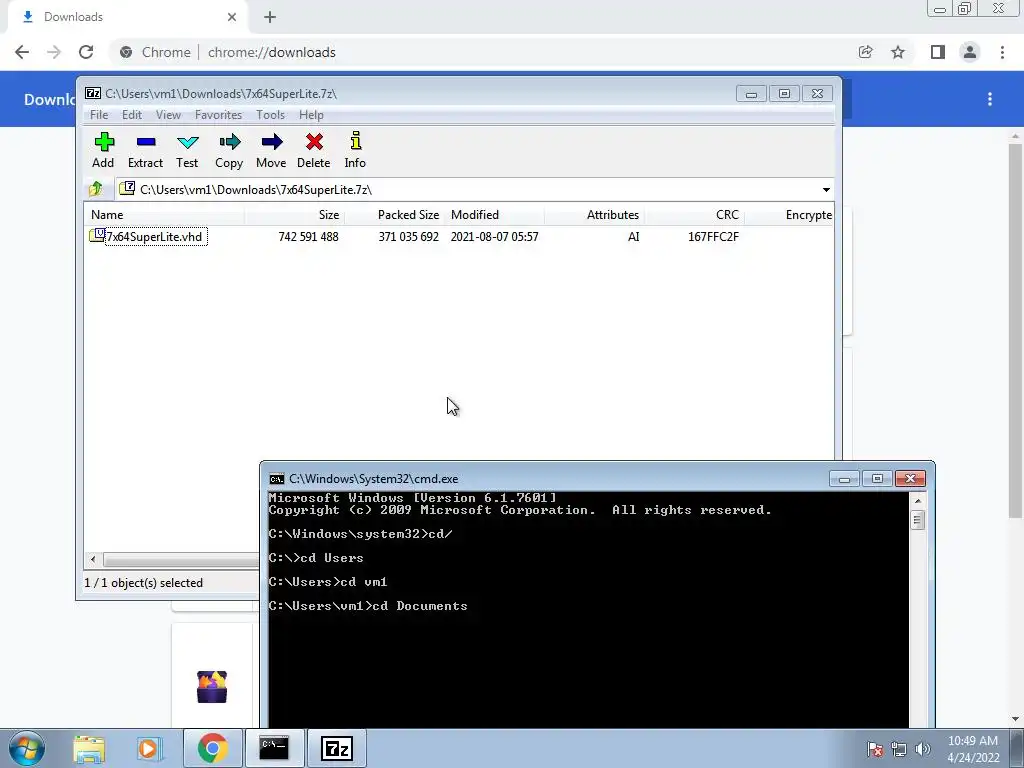This screenshot has width=1024, height=768.
Task: Open the Edit menu in 7-Zip
Action: (131, 115)
